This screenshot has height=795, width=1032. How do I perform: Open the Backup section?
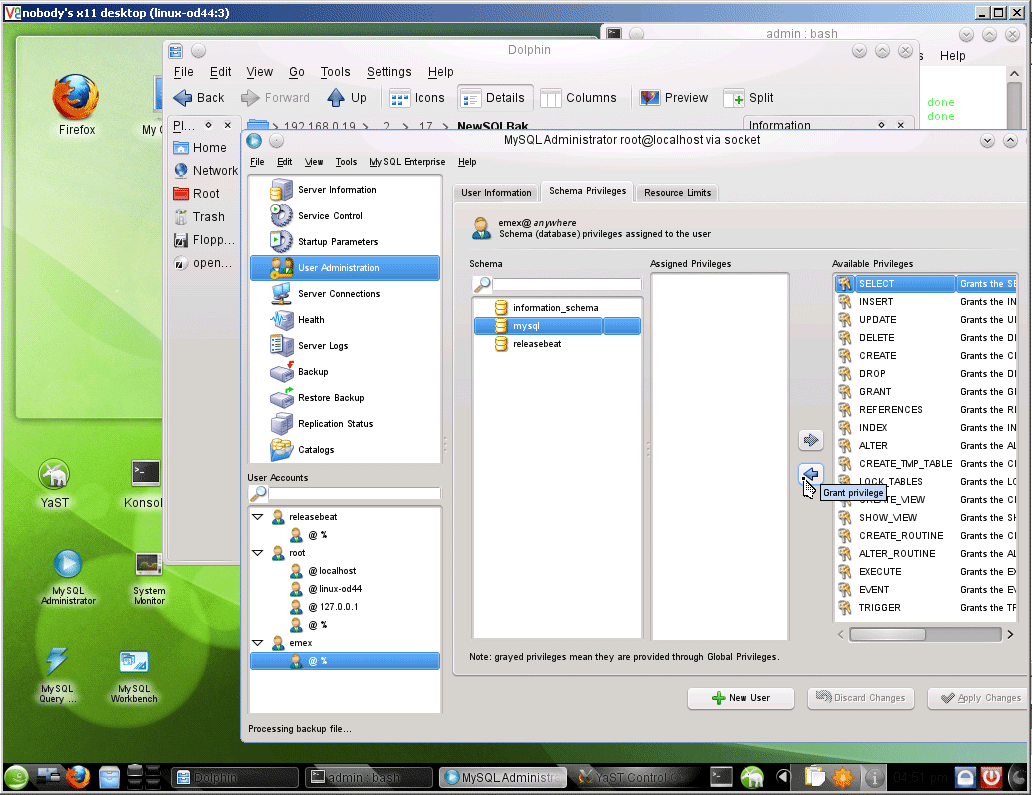(x=344, y=372)
